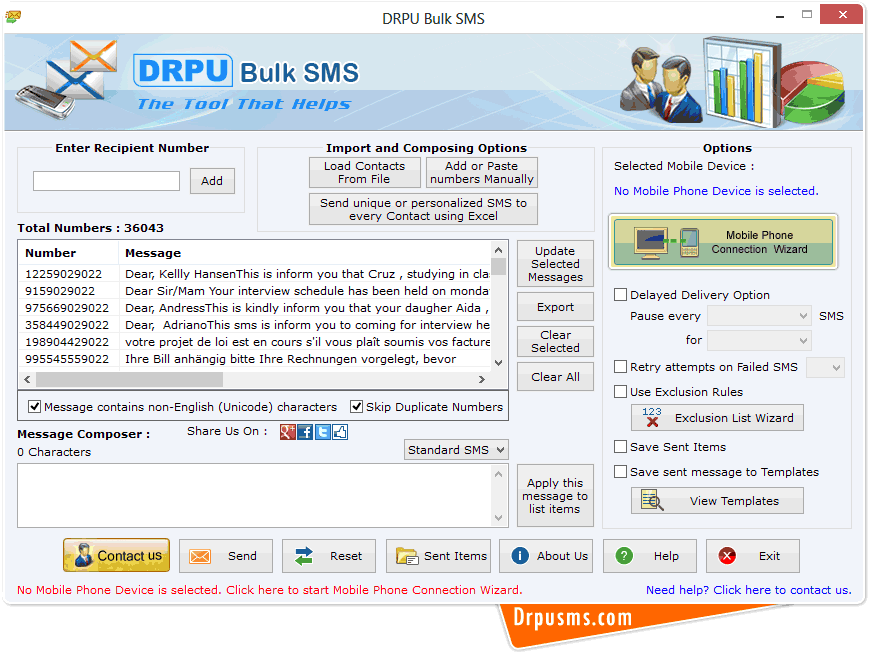Click Add recipient number button

pos(212,181)
